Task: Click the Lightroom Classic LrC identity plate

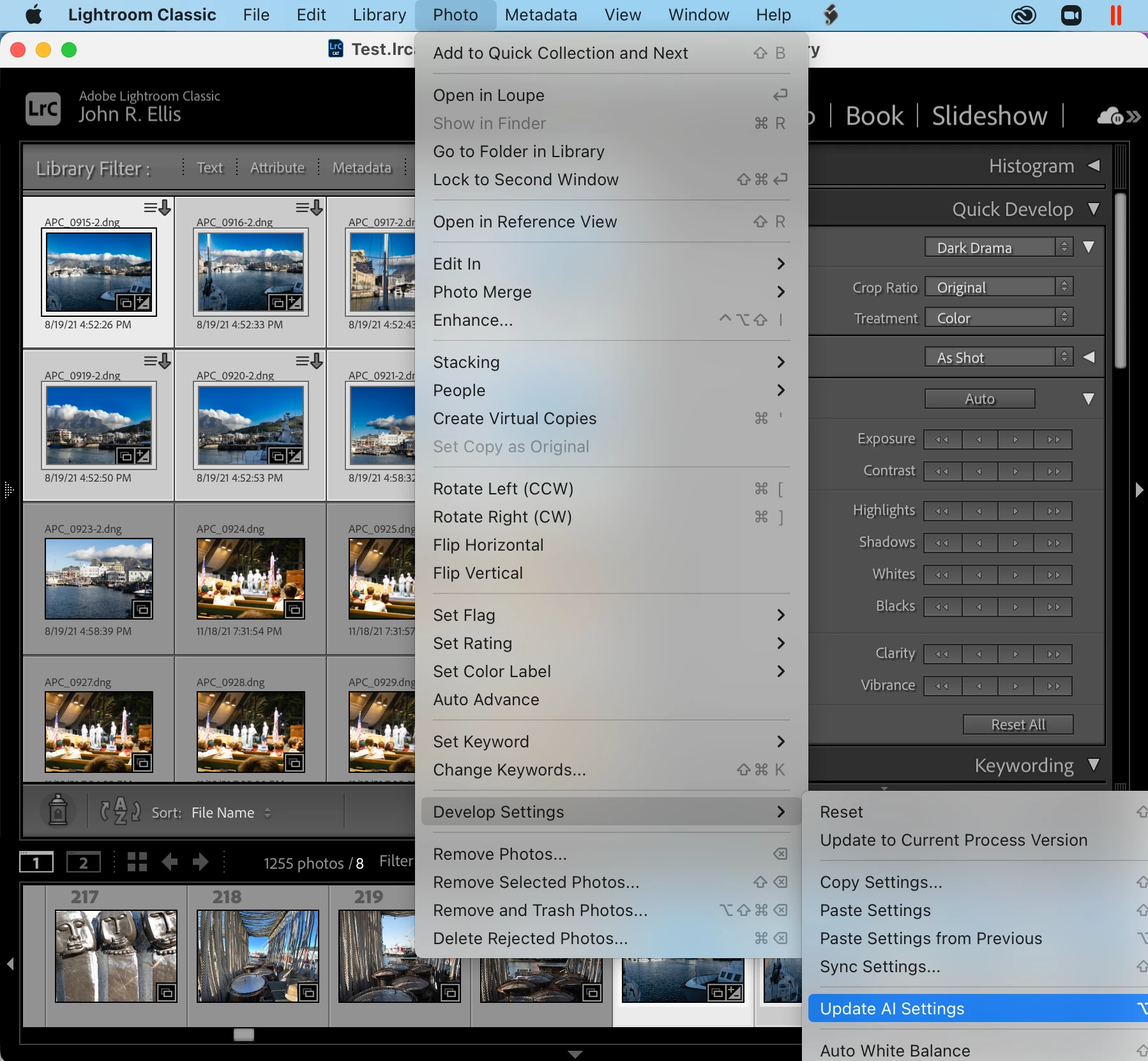Action: click(x=43, y=108)
